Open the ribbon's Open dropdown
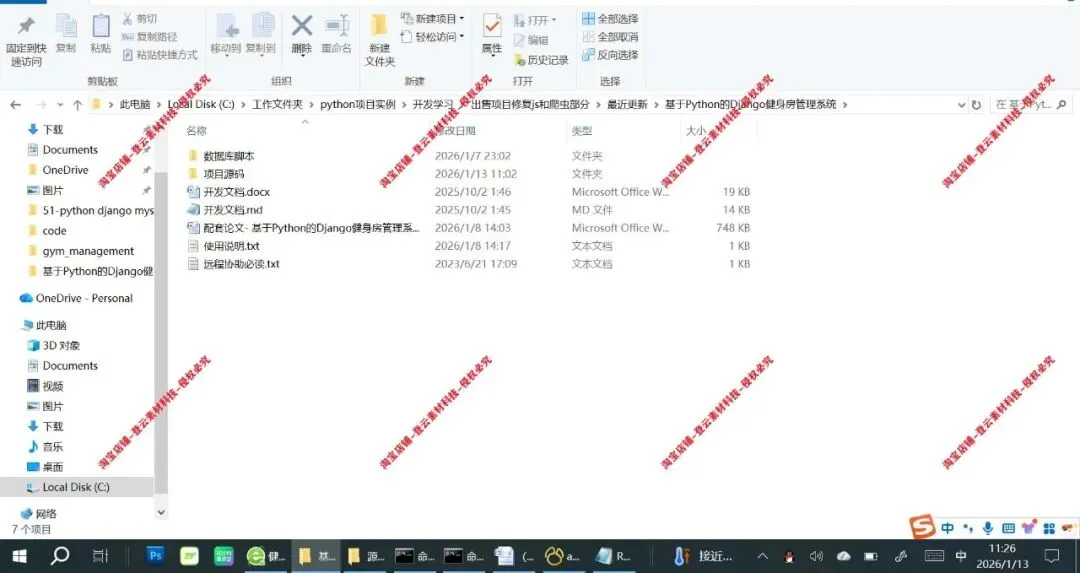 coord(535,20)
